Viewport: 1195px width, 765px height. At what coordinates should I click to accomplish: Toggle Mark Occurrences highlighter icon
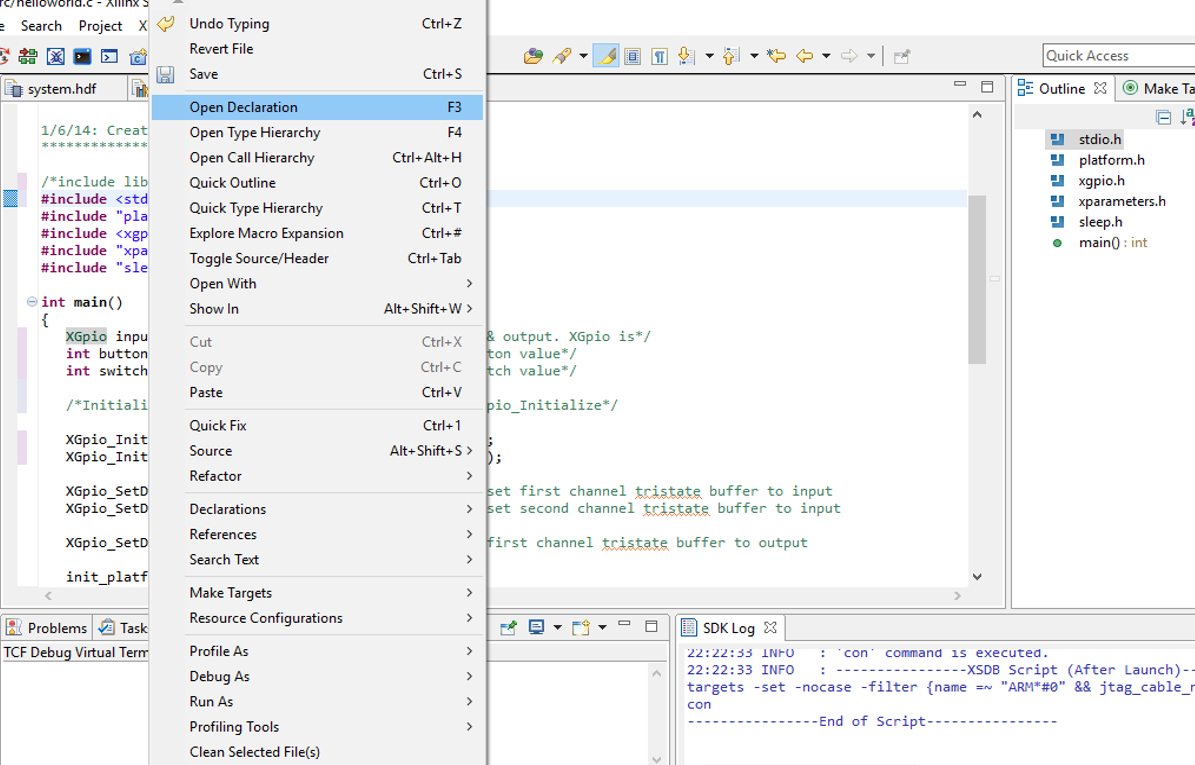tap(605, 56)
